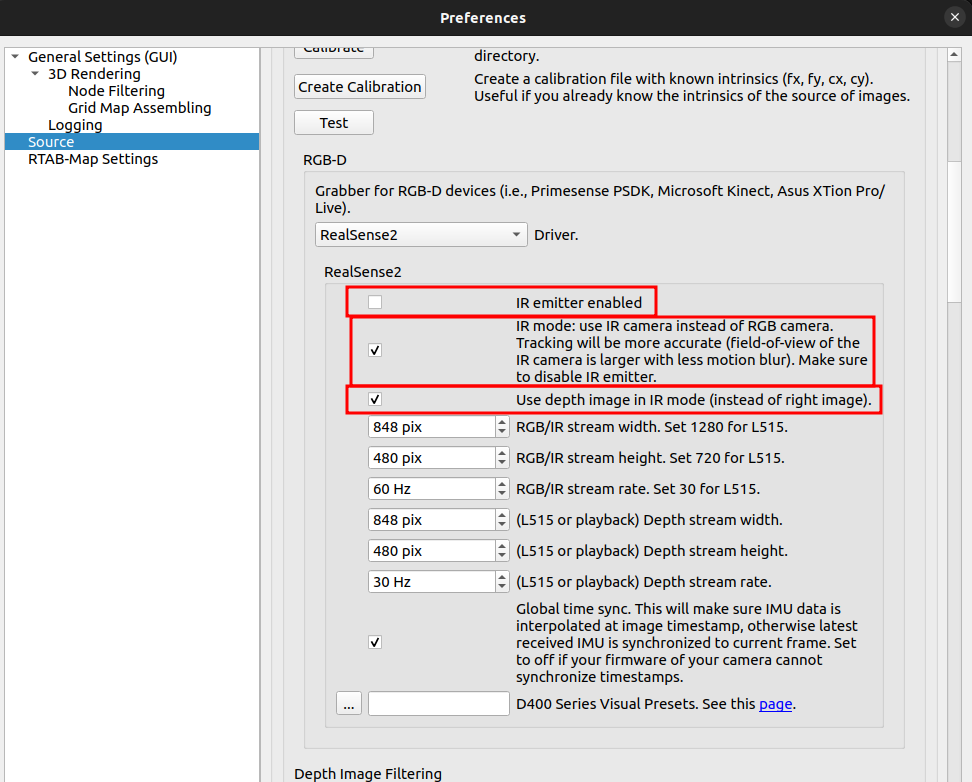Uncheck Use depth image in IR mode
972x782 pixels.
tap(375, 399)
